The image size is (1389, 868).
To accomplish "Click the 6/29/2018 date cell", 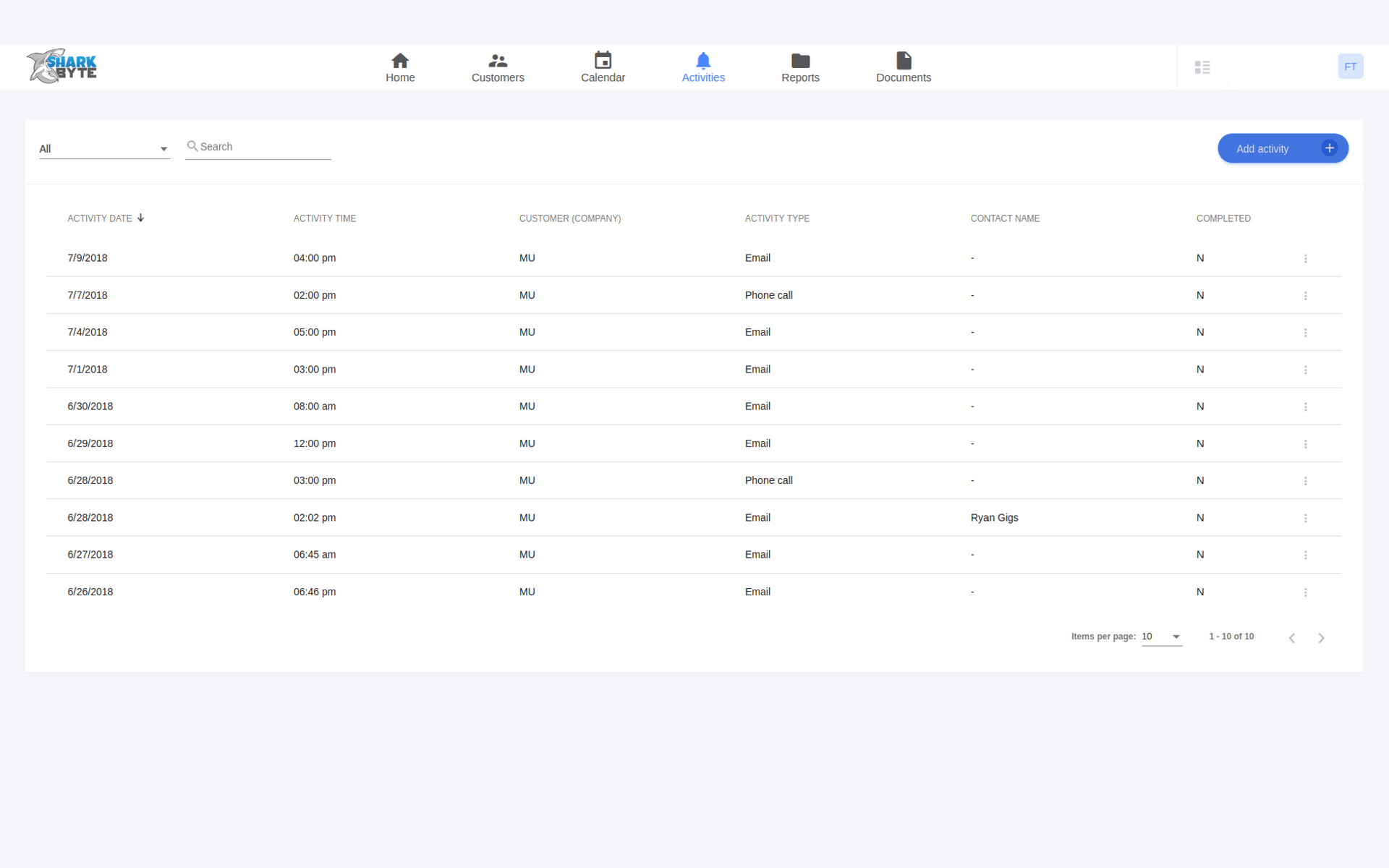I will 90,443.
